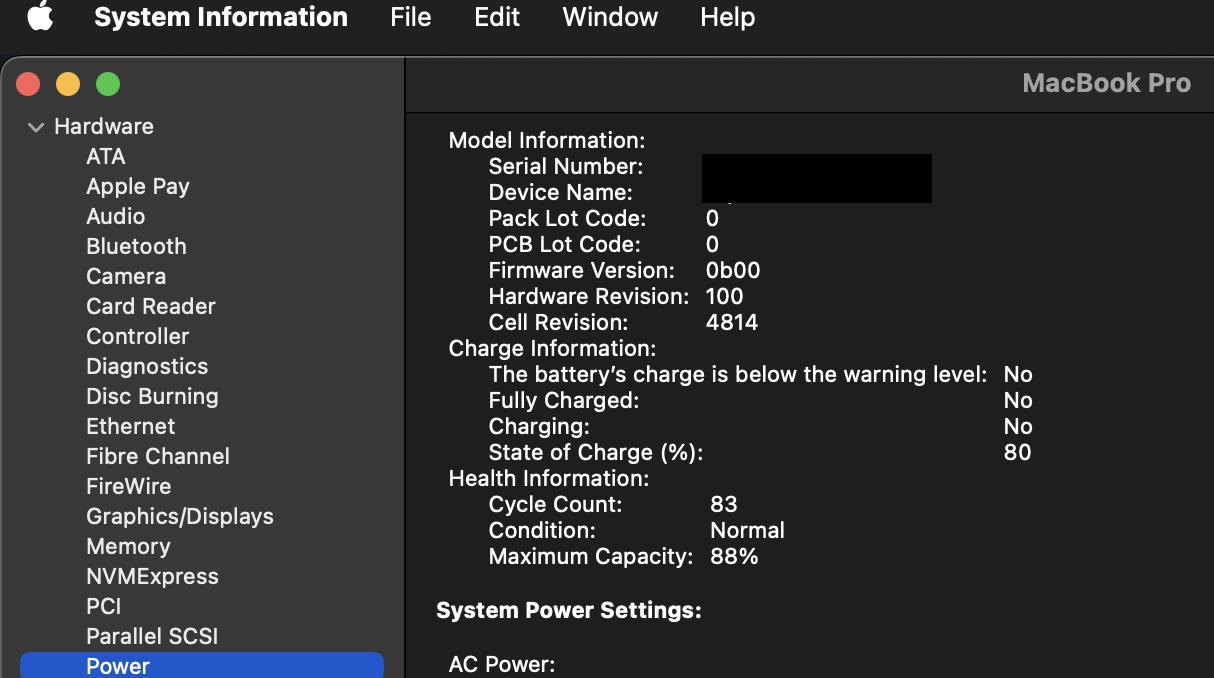
Task: Open the Help menu
Action: coord(727,17)
